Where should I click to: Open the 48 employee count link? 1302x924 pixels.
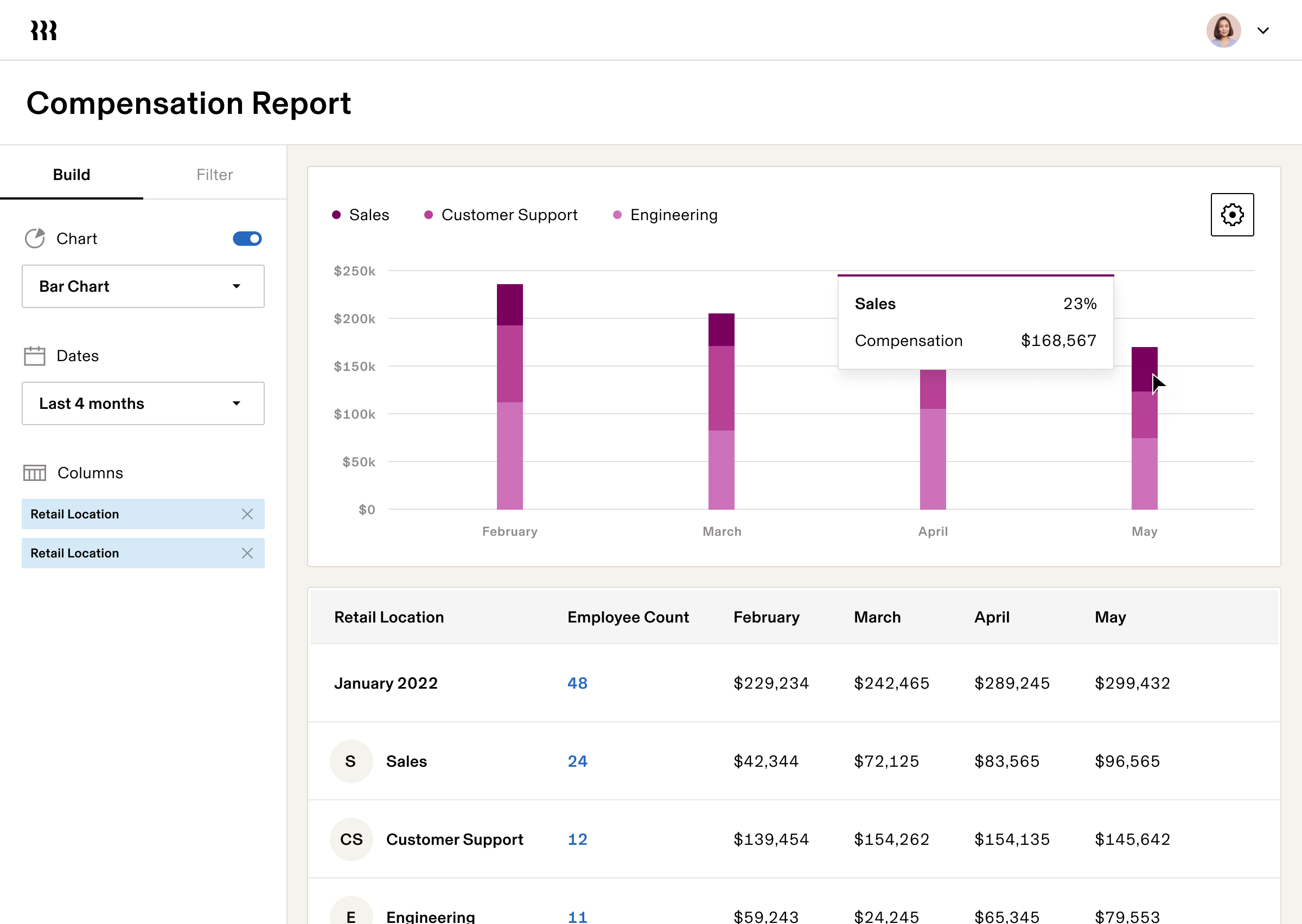point(577,683)
